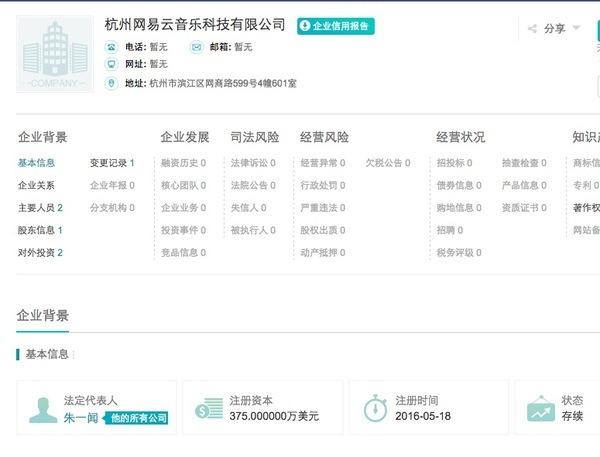Click 竞品信息 0 item
The height and width of the screenshot is (457, 600).
coord(183,253)
